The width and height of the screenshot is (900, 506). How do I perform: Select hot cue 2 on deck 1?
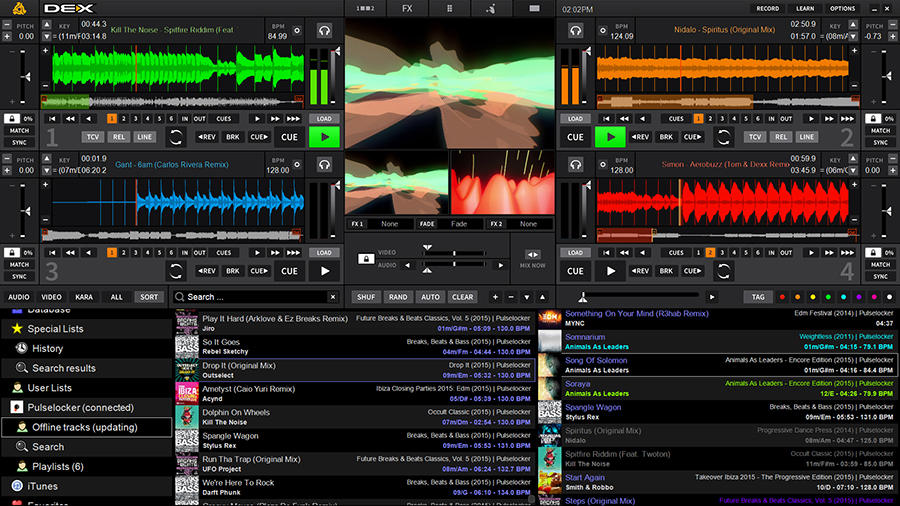(x=123, y=119)
